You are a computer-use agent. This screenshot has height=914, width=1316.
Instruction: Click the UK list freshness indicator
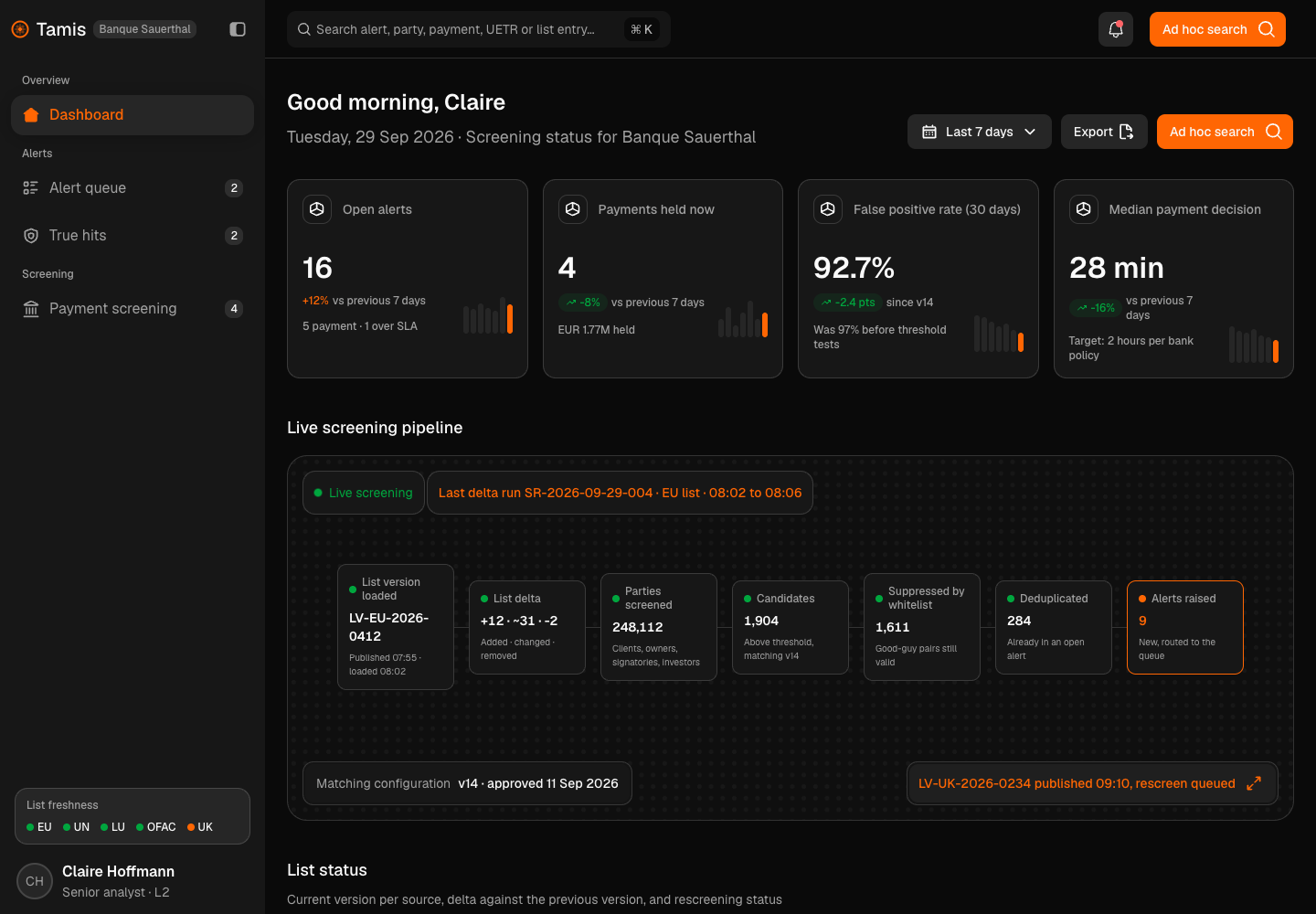pyautogui.click(x=200, y=827)
